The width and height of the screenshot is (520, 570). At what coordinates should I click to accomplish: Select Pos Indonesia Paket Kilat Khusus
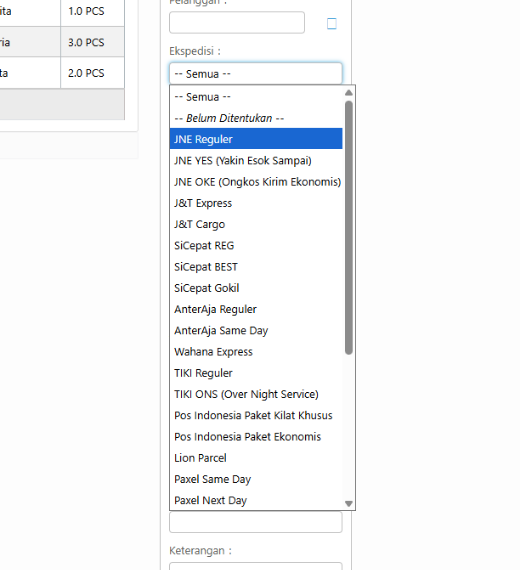click(x=256, y=416)
